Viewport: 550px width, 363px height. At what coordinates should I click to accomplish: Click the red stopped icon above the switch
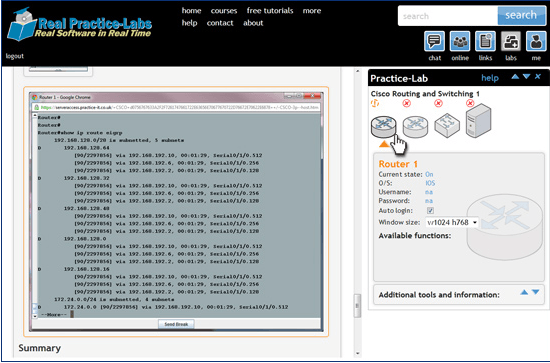438,103
